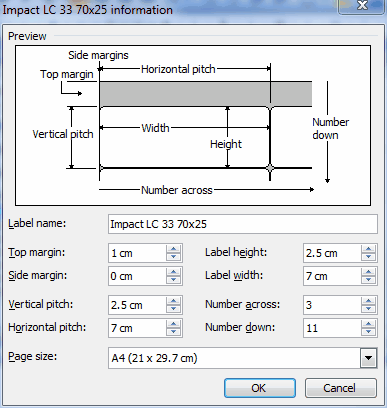
Task: Decrease Vertical pitch with down arrow
Action: point(173,309)
